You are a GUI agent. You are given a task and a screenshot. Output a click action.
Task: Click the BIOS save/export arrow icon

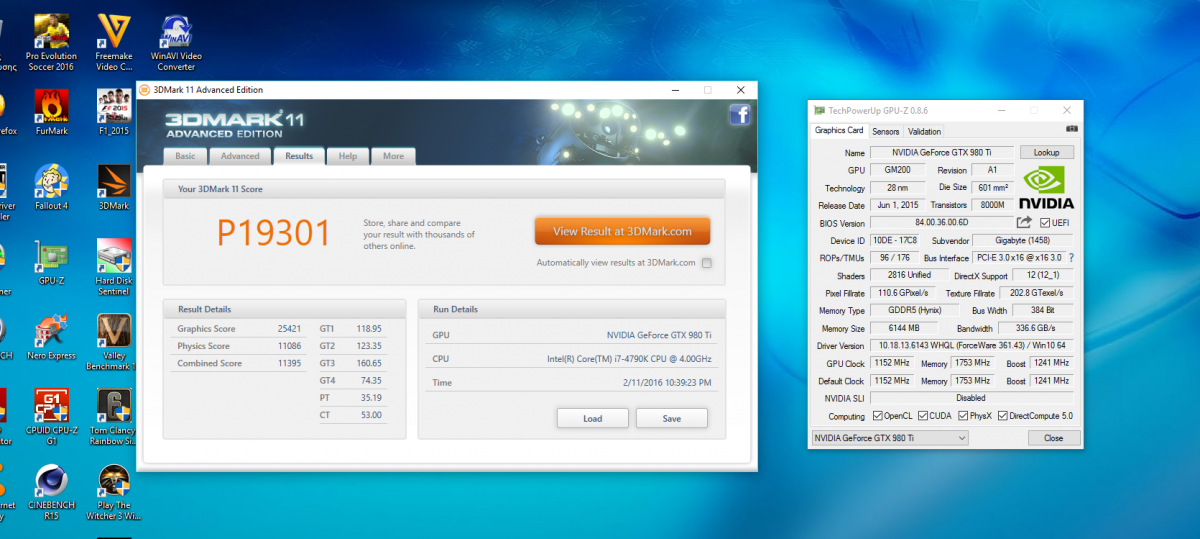pos(1024,222)
